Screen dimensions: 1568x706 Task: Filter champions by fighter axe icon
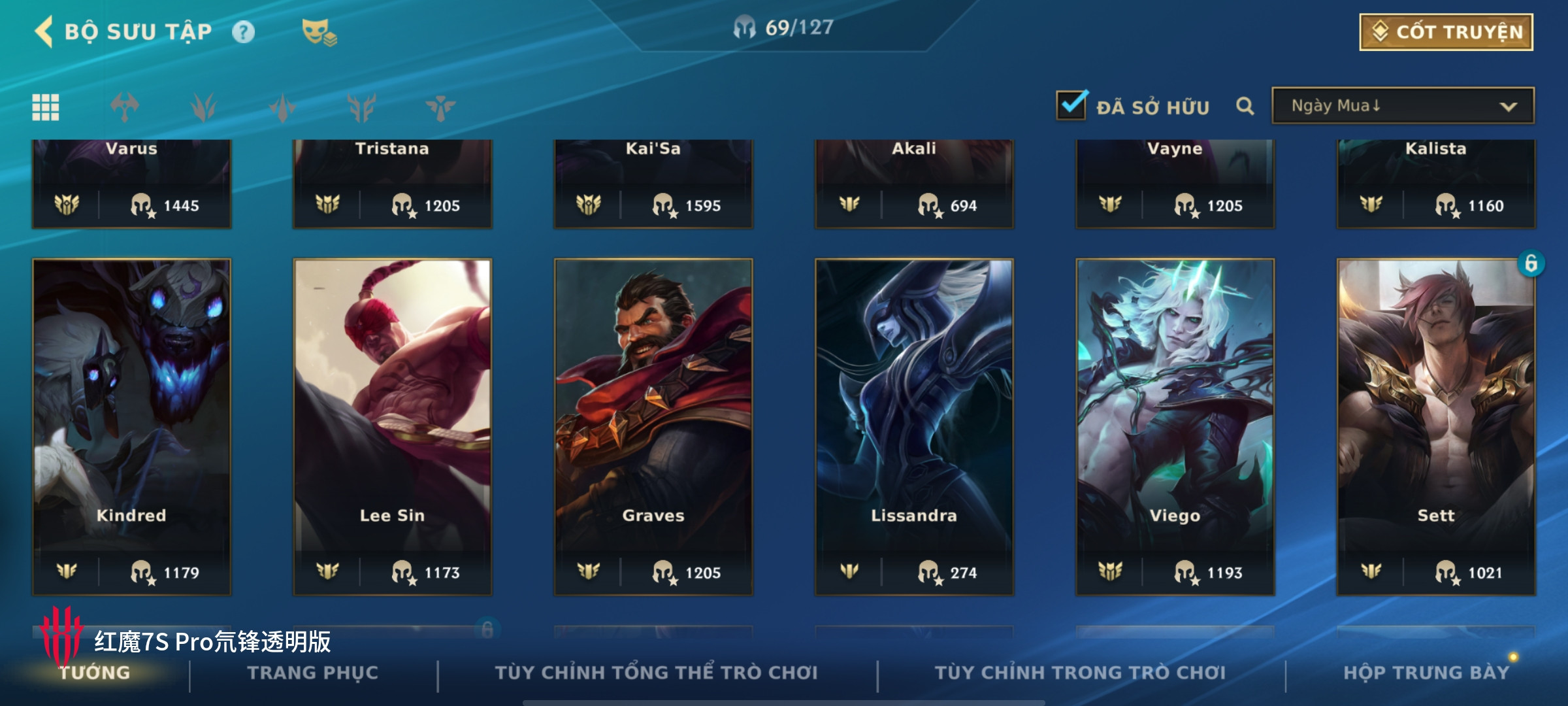coord(125,107)
